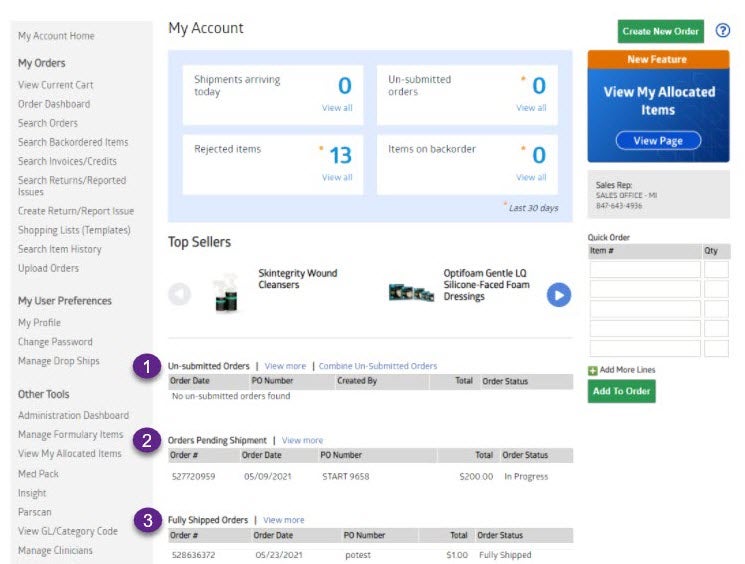The image size is (745, 564).
Task: Open Change Password in the sidebar
Action: tap(55, 342)
